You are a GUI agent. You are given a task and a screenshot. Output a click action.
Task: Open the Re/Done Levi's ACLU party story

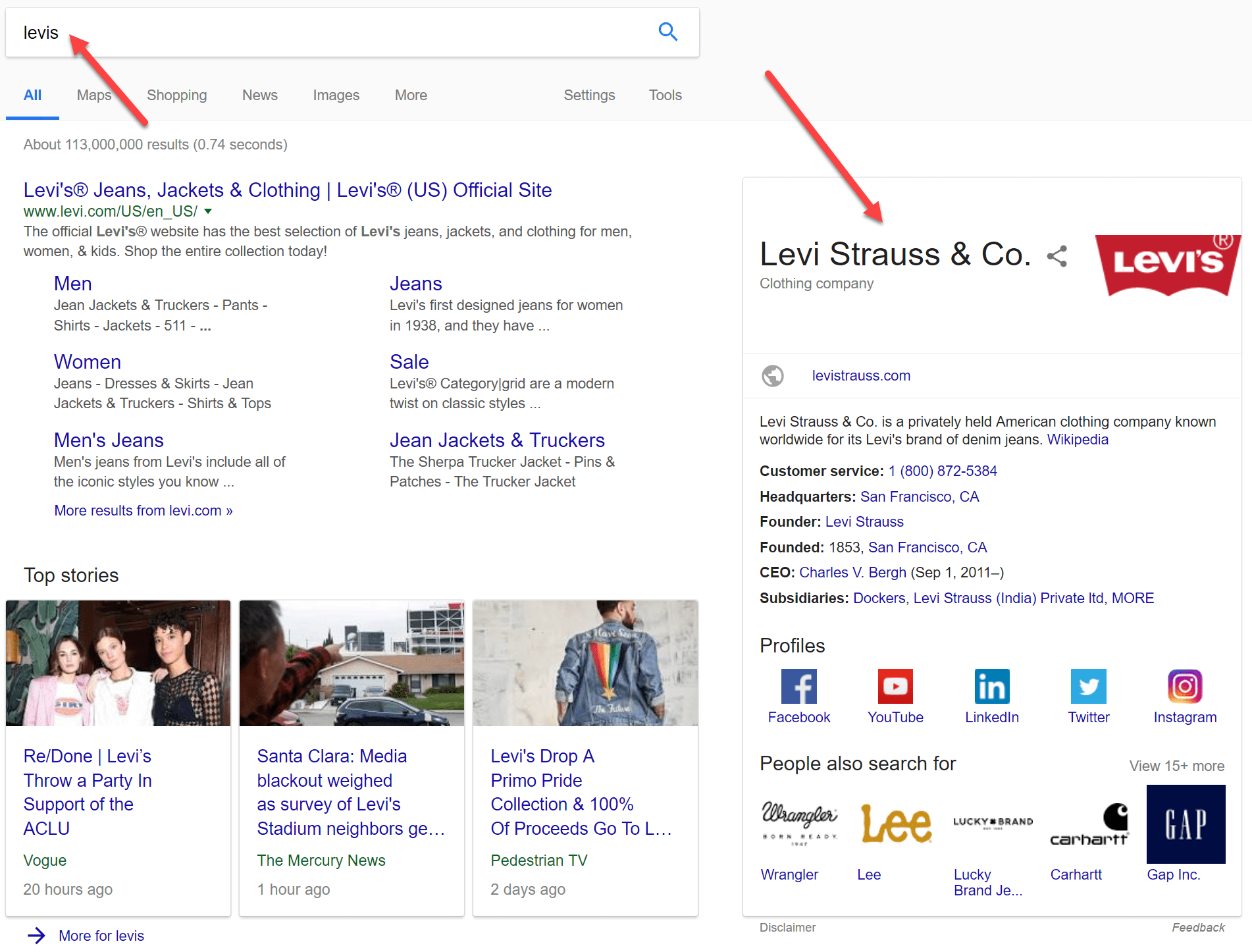88,792
